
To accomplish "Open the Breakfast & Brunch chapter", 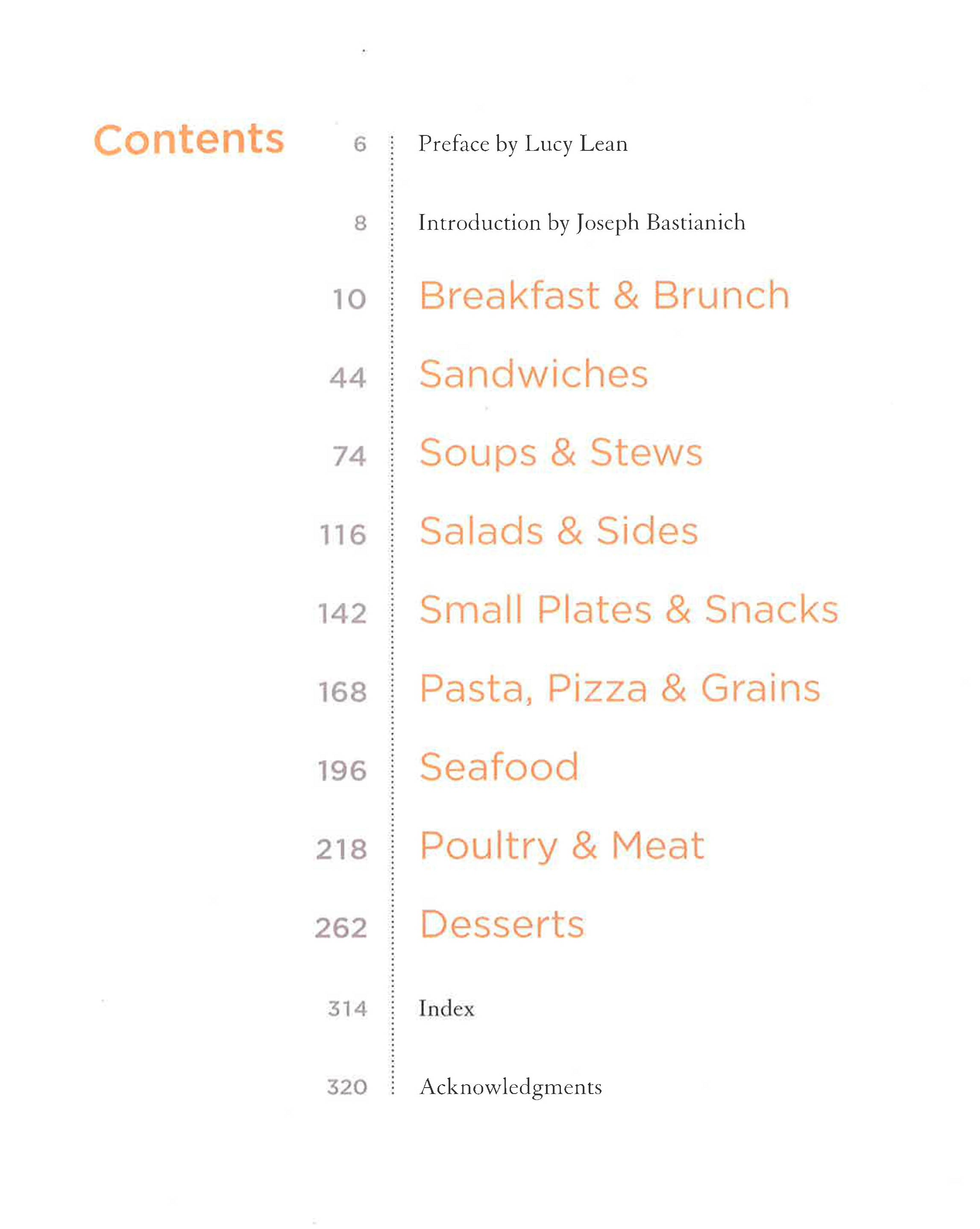I will (x=604, y=296).
